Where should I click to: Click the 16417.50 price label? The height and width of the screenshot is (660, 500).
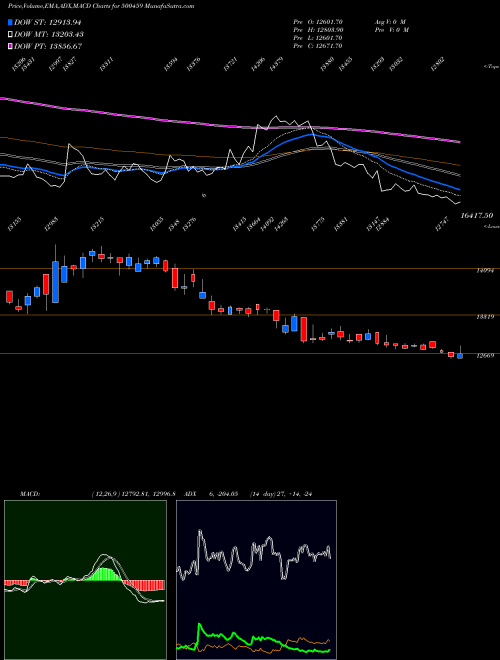[x=476, y=216]
